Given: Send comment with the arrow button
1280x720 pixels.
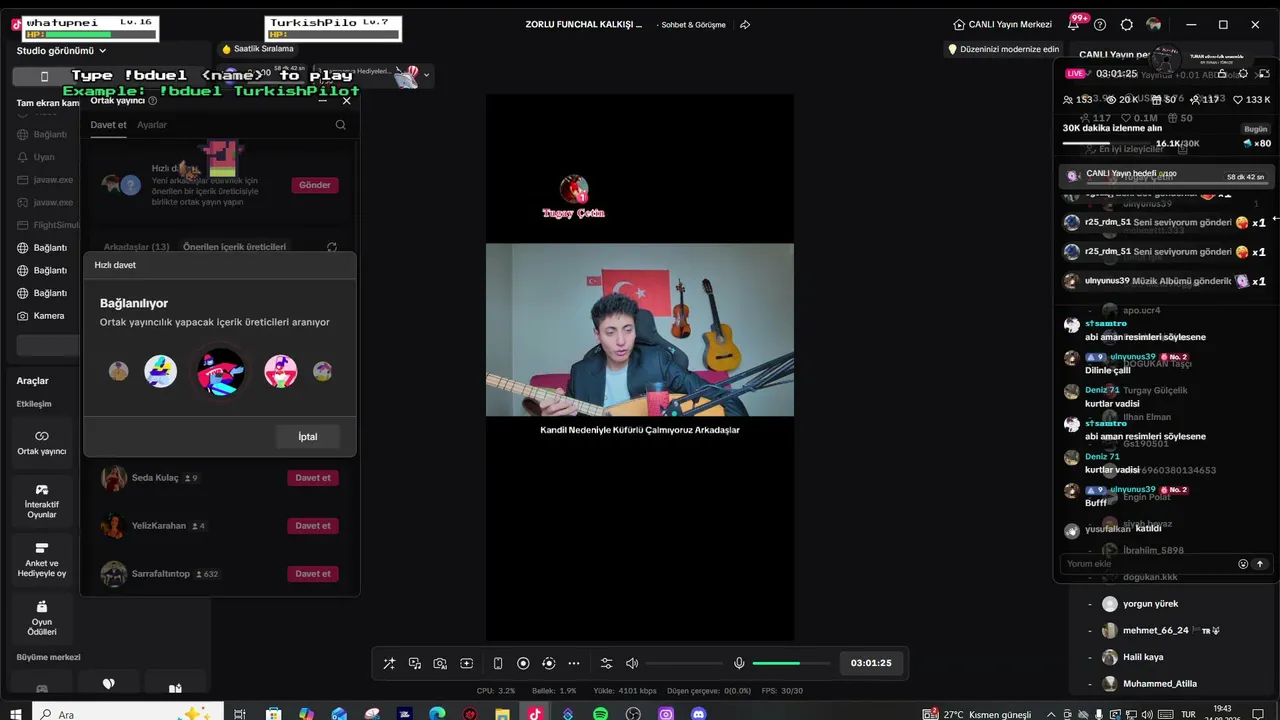Looking at the screenshot, I should [x=1260, y=564].
